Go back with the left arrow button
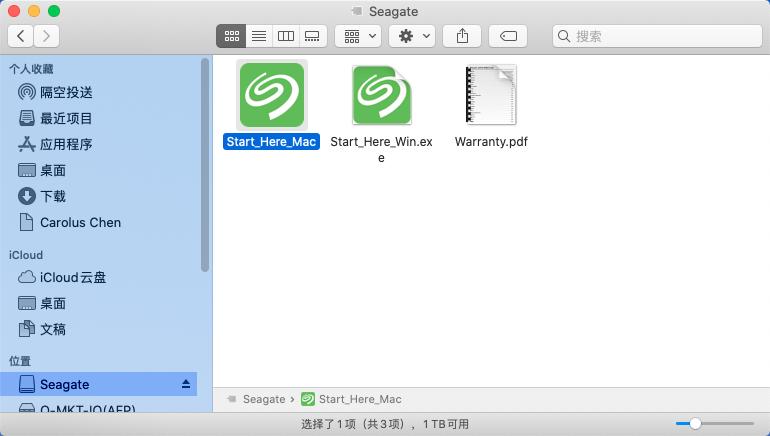 pyautogui.click(x=21, y=36)
